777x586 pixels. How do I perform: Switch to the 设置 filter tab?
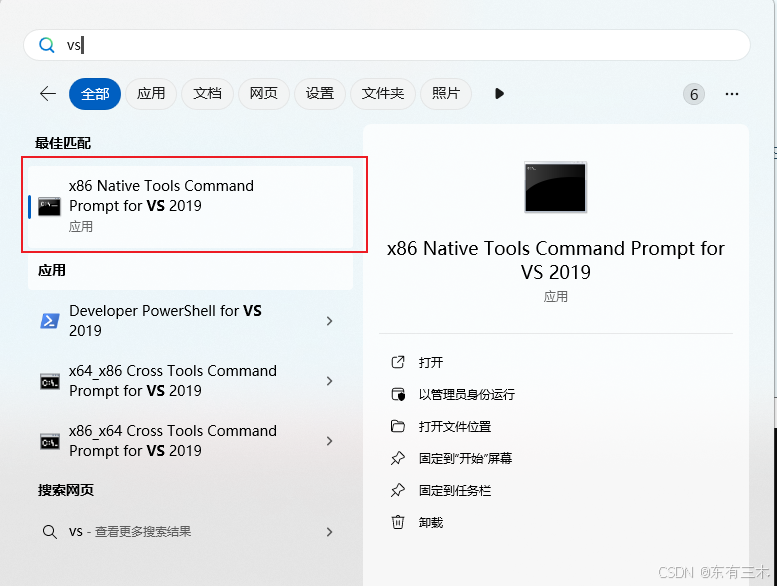click(x=320, y=94)
